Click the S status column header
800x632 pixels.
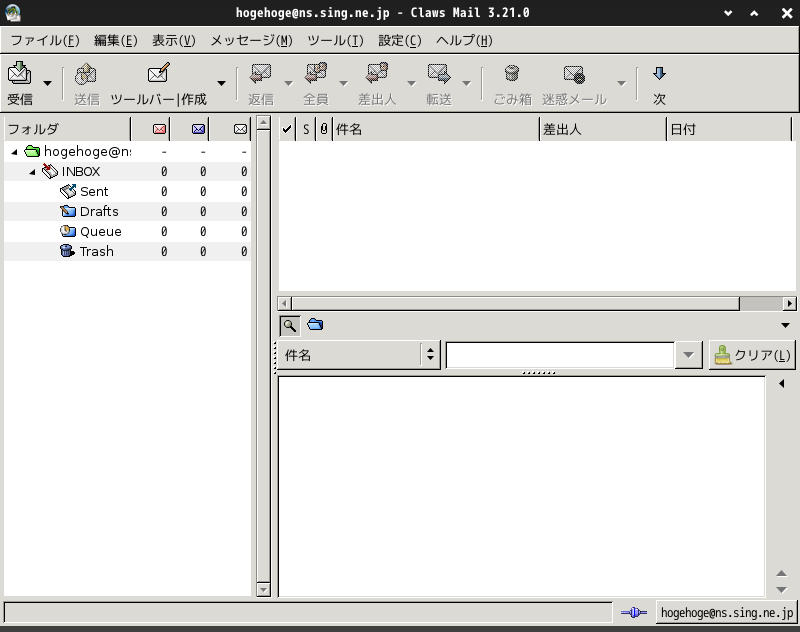[306, 129]
